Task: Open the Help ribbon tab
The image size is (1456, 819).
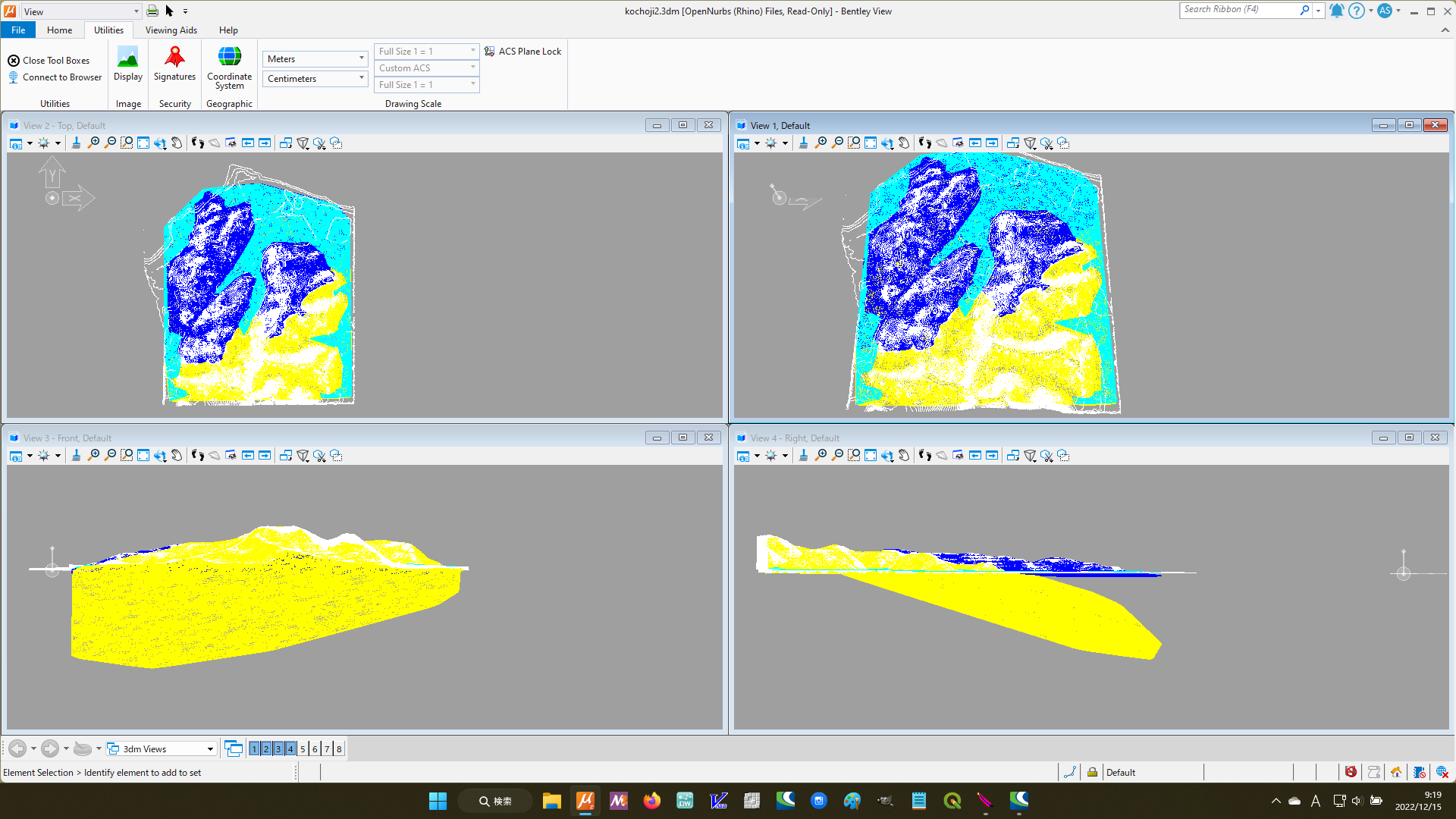Action: click(228, 30)
